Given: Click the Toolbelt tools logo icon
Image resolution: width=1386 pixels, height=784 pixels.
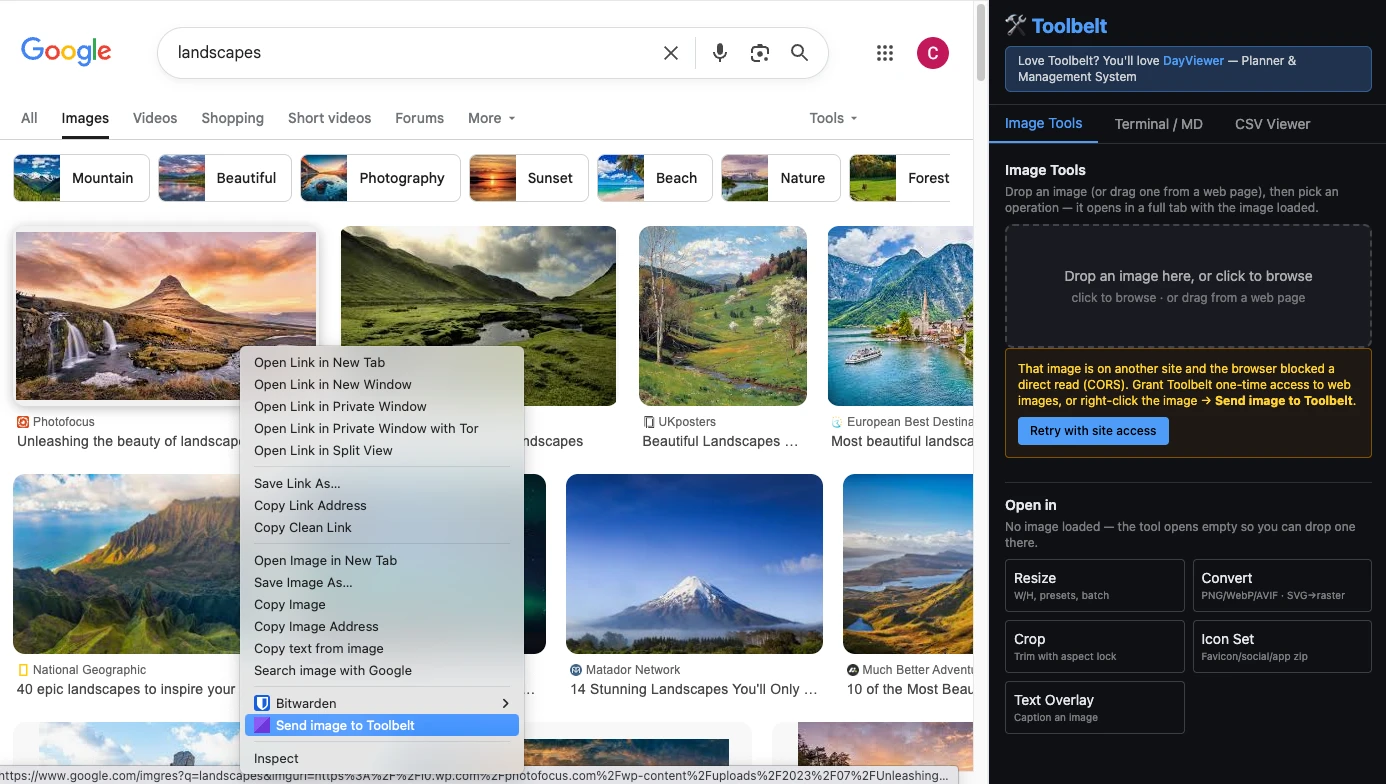Looking at the screenshot, I should point(1016,26).
